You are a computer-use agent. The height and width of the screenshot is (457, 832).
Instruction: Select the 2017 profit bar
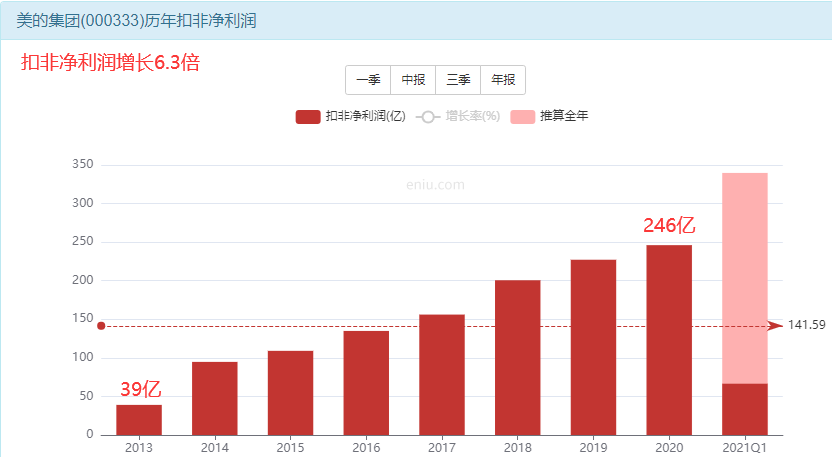(442, 375)
